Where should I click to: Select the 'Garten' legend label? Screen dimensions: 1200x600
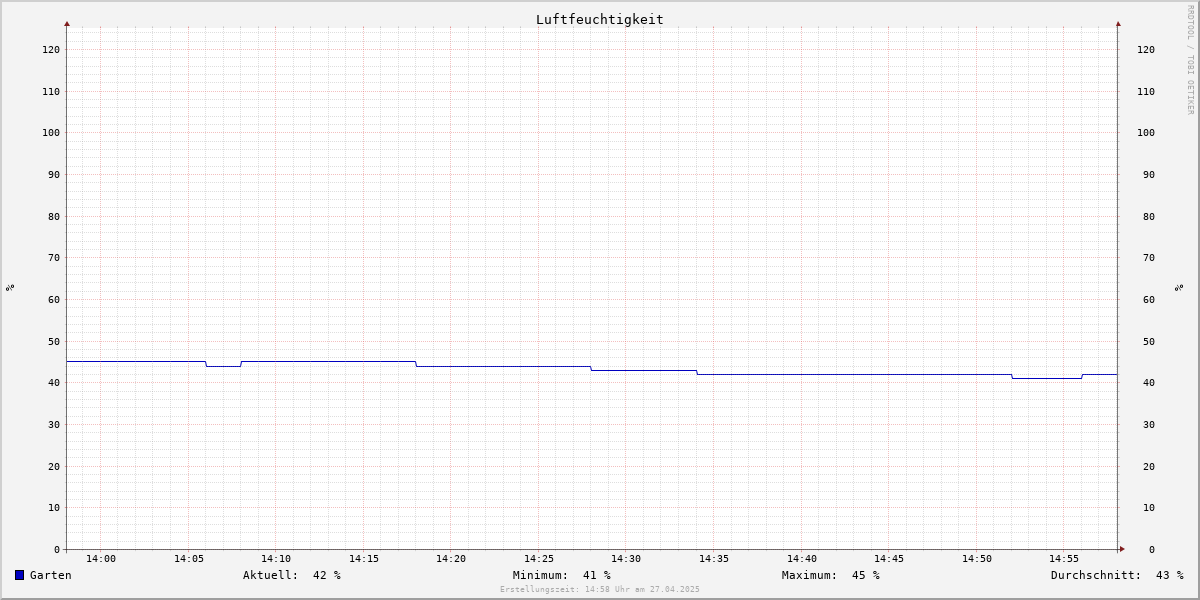51,575
